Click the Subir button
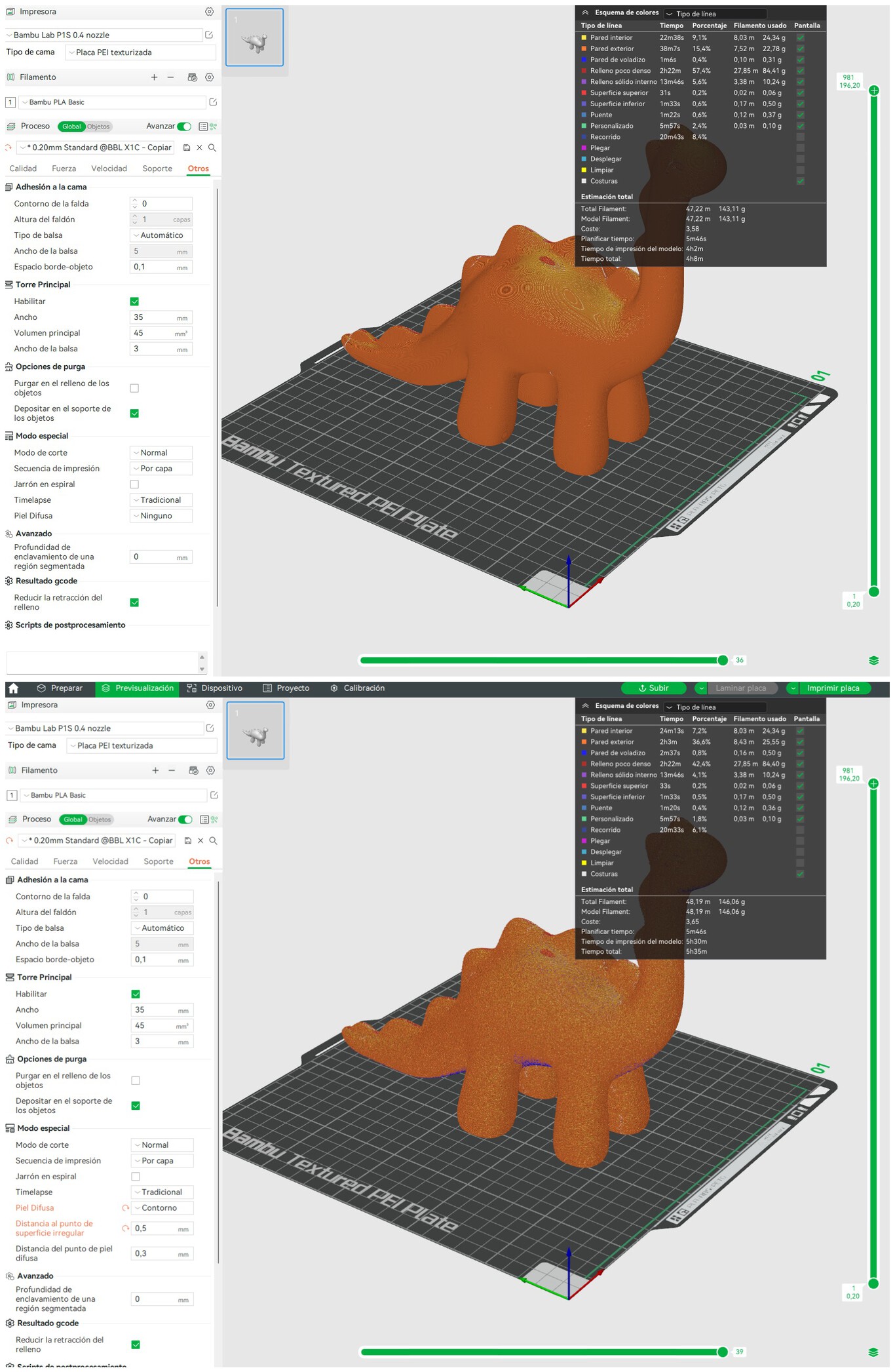 coord(653,688)
